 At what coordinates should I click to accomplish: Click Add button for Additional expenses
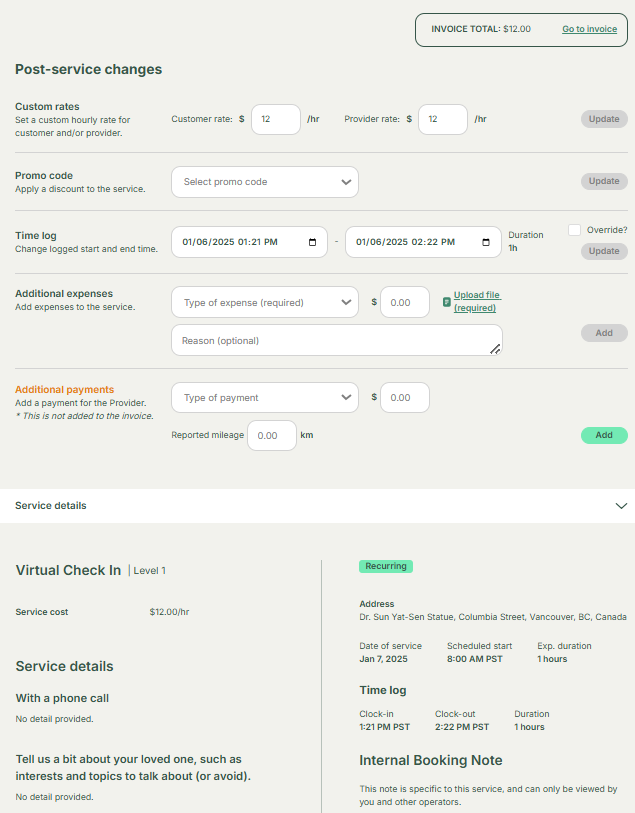coord(604,333)
